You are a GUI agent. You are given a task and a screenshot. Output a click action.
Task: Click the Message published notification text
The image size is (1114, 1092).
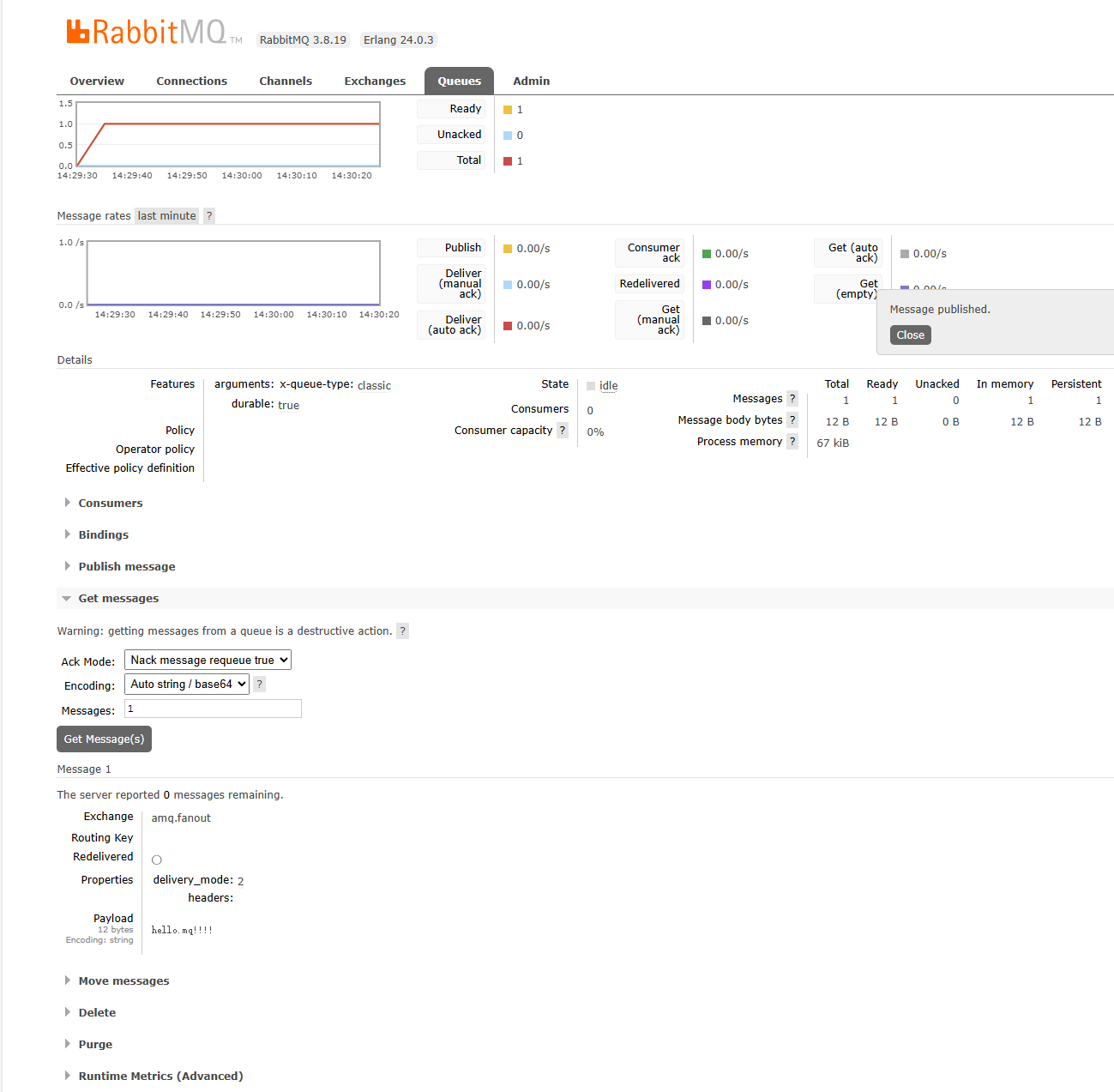click(940, 310)
